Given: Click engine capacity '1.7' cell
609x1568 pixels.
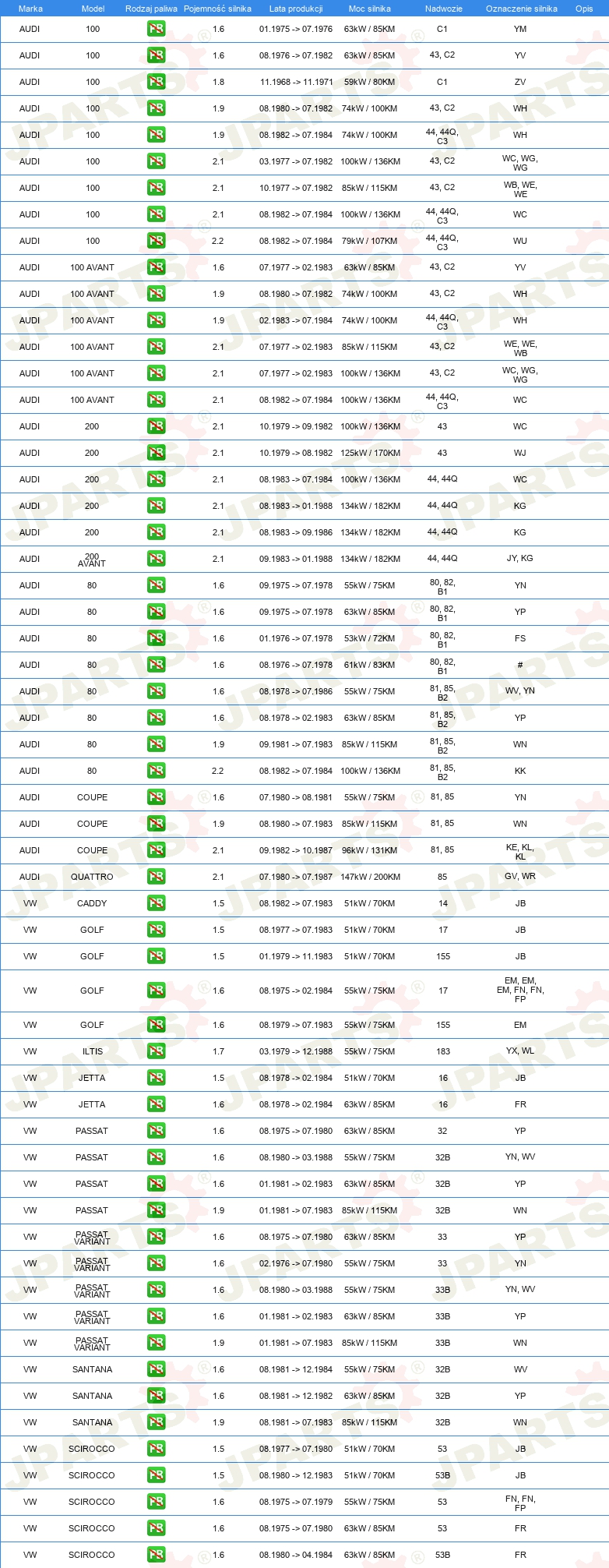Looking at the screenshot, I should click(219, 1051).
